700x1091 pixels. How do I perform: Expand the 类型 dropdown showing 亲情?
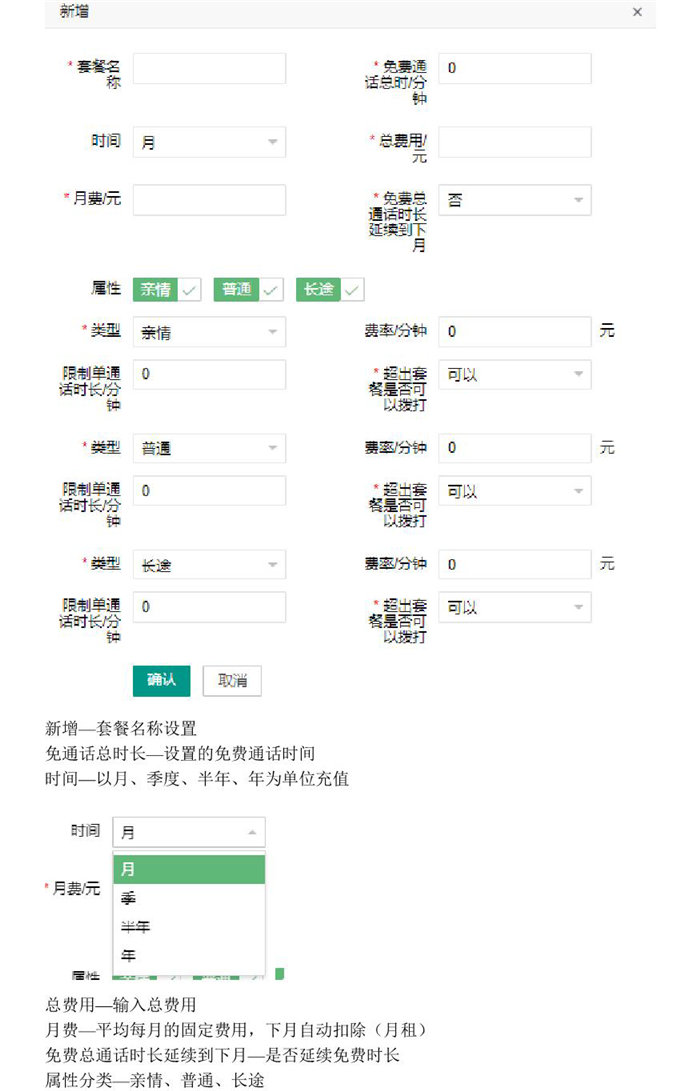point(209,333)
